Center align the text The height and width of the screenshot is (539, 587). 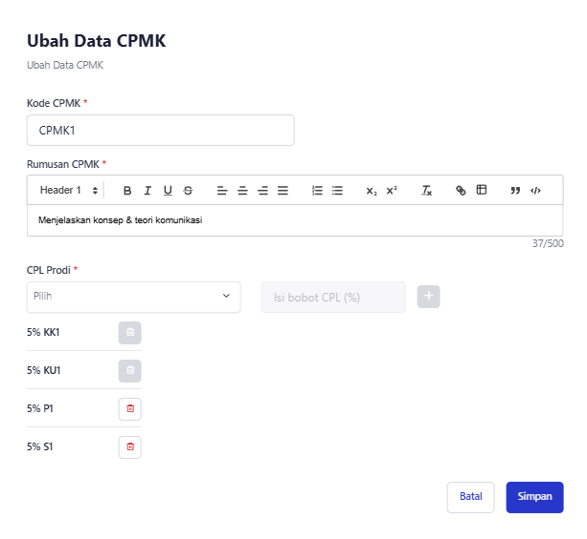pos(242,191)
